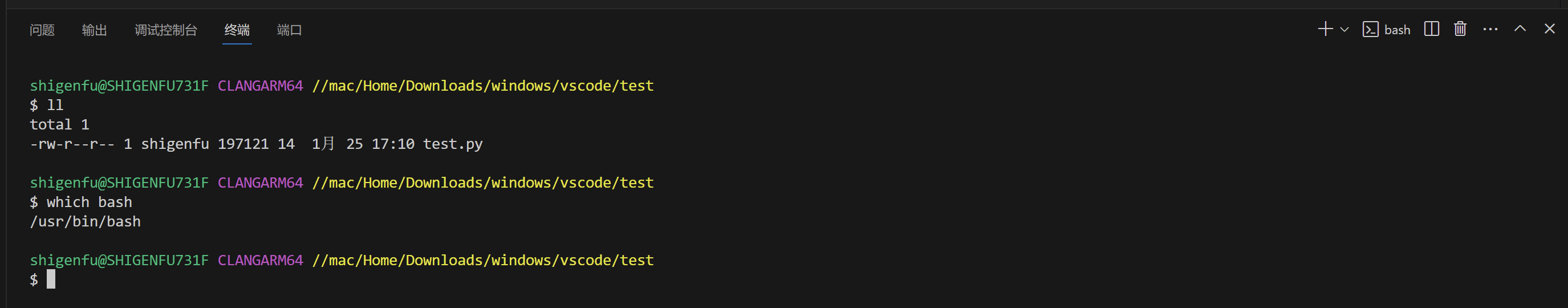
Task: Click the /usr/bin/bash output line
Action: point(85,221)
